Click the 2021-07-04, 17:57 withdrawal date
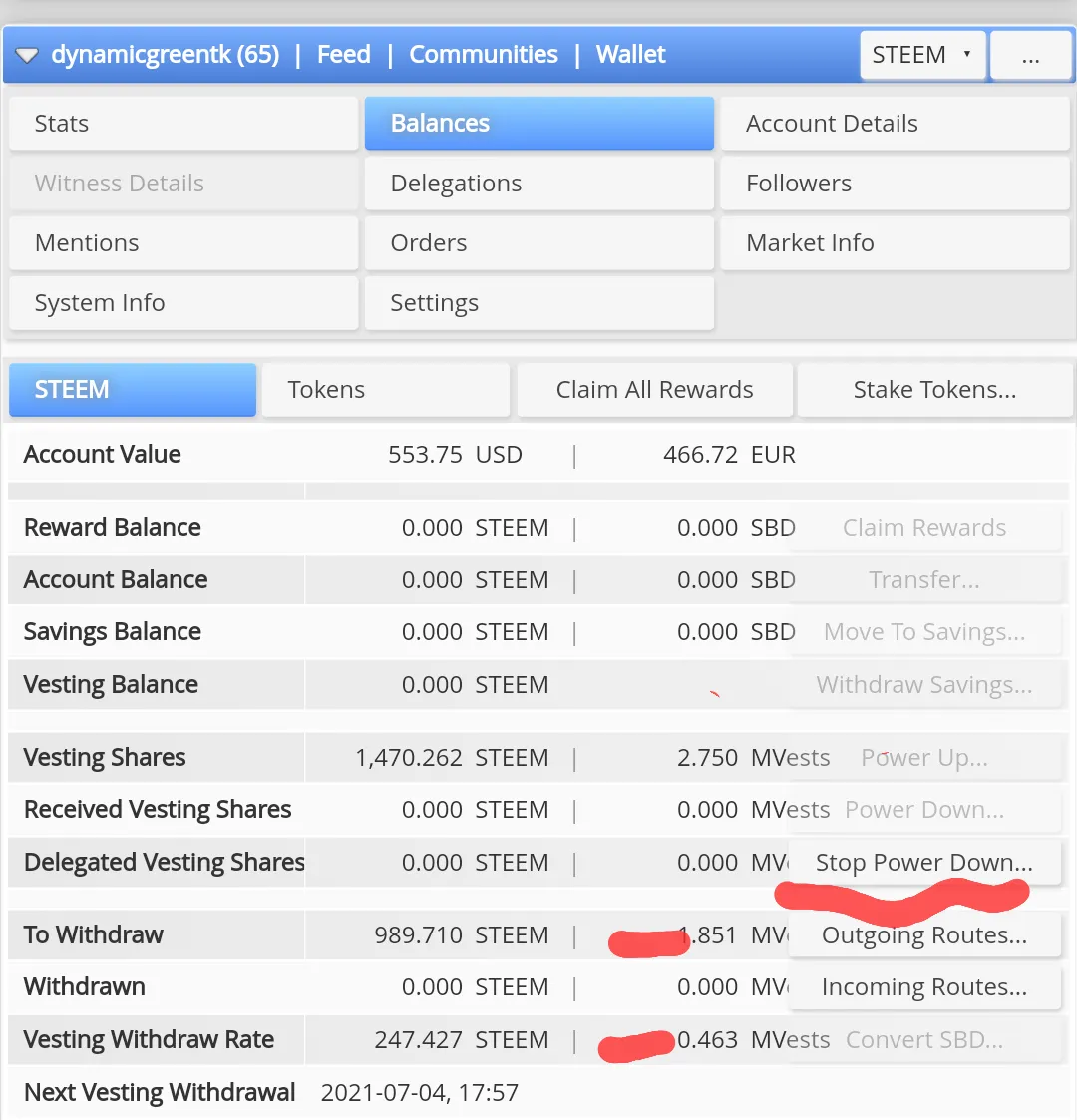 (420, 1093)
